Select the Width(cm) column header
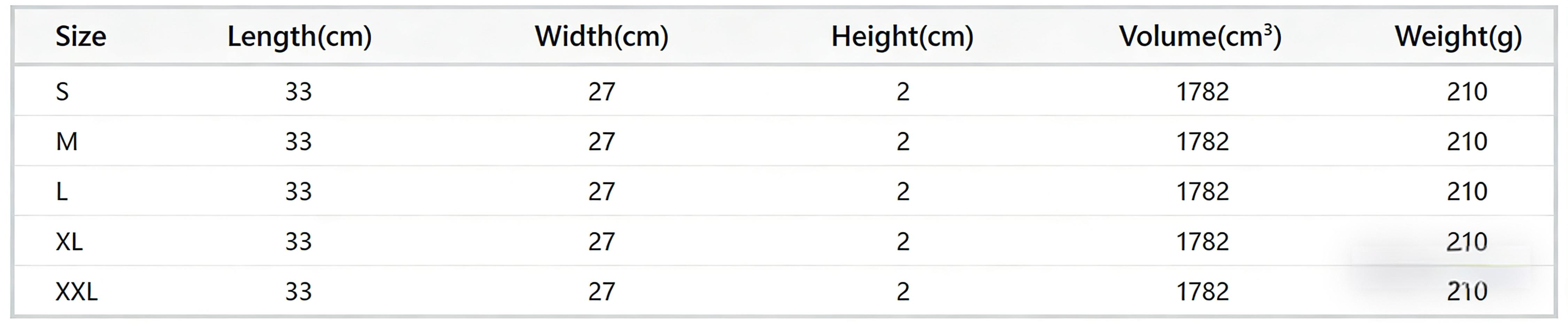The width and height of the screenshot is (1568, 324). pyautogui.click(x=601, y=37)
